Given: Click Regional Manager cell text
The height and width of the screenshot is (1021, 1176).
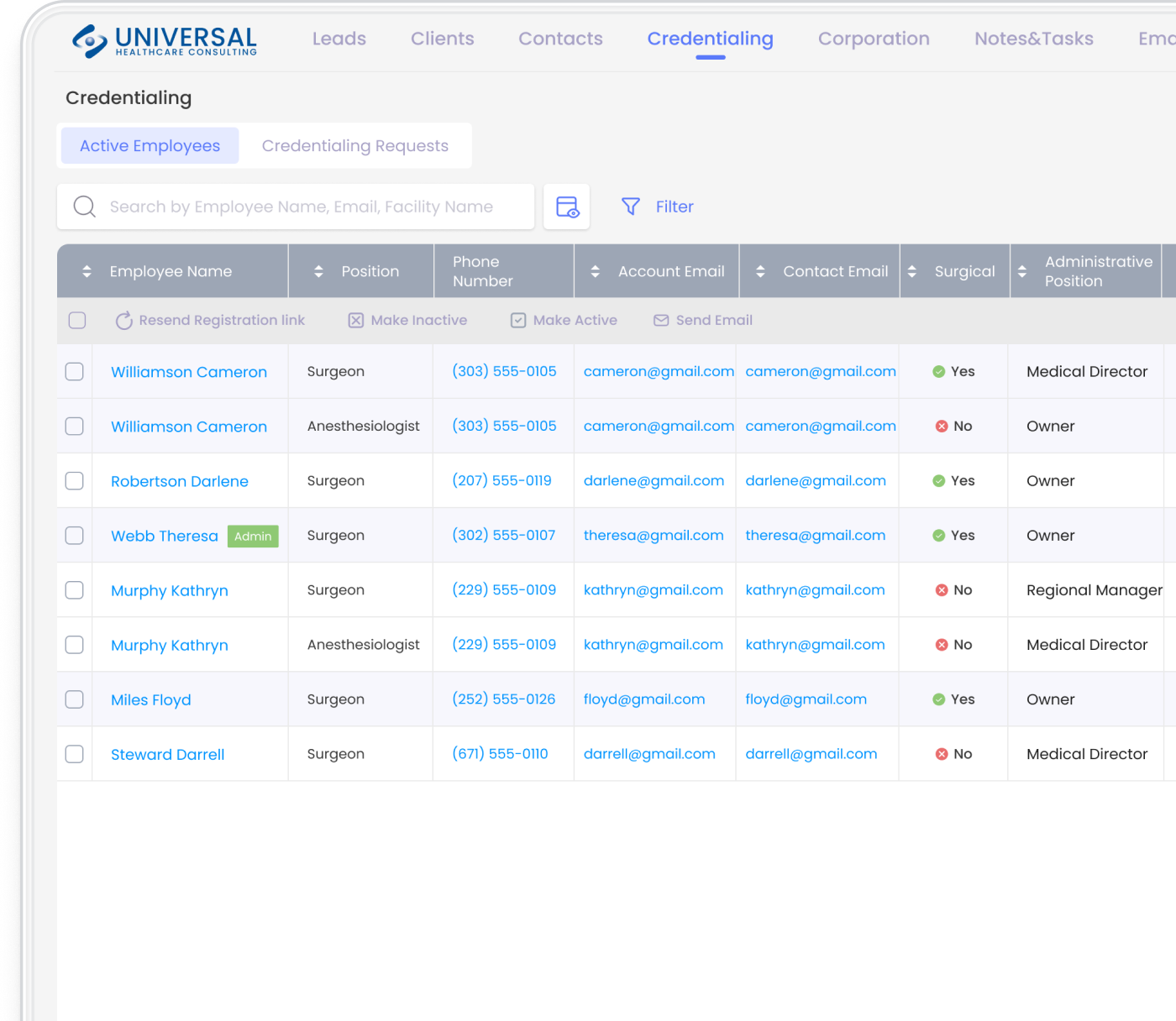Looking at the screenshot, I should [1095, 590].
